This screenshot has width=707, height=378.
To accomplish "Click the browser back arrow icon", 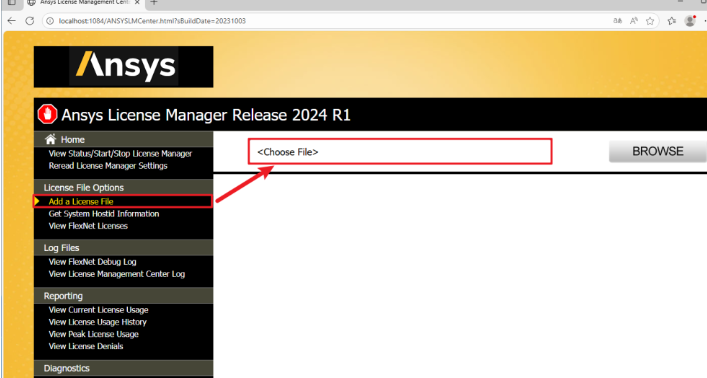I will [12, 21].
